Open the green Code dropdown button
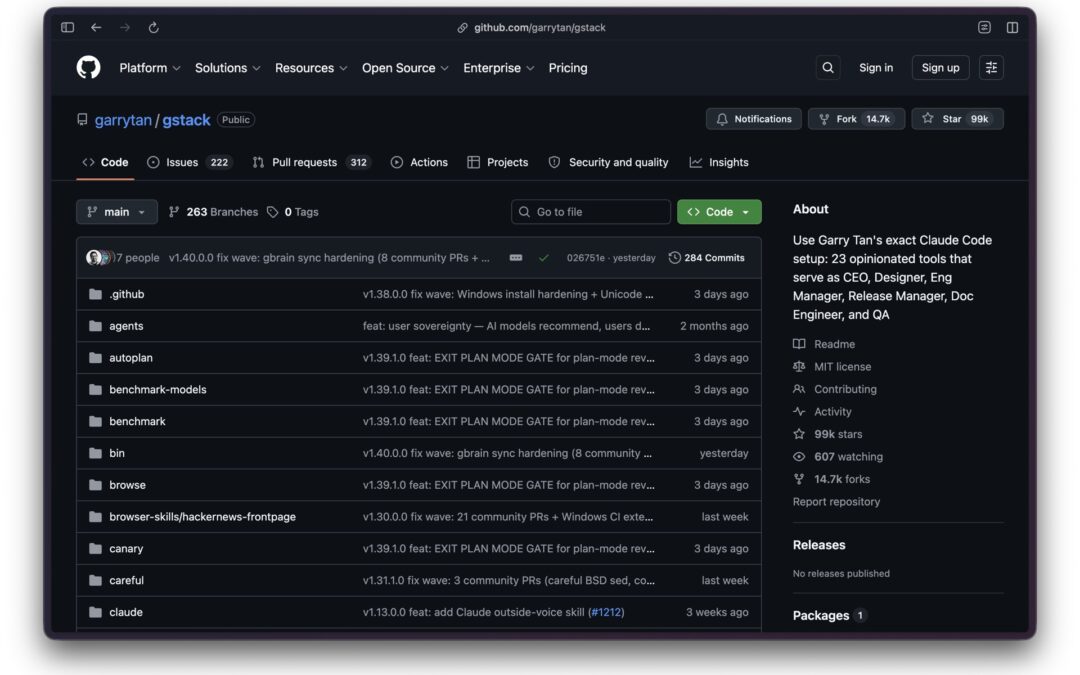The width and height of the screenshot is (1080, 675). [719, 212]
